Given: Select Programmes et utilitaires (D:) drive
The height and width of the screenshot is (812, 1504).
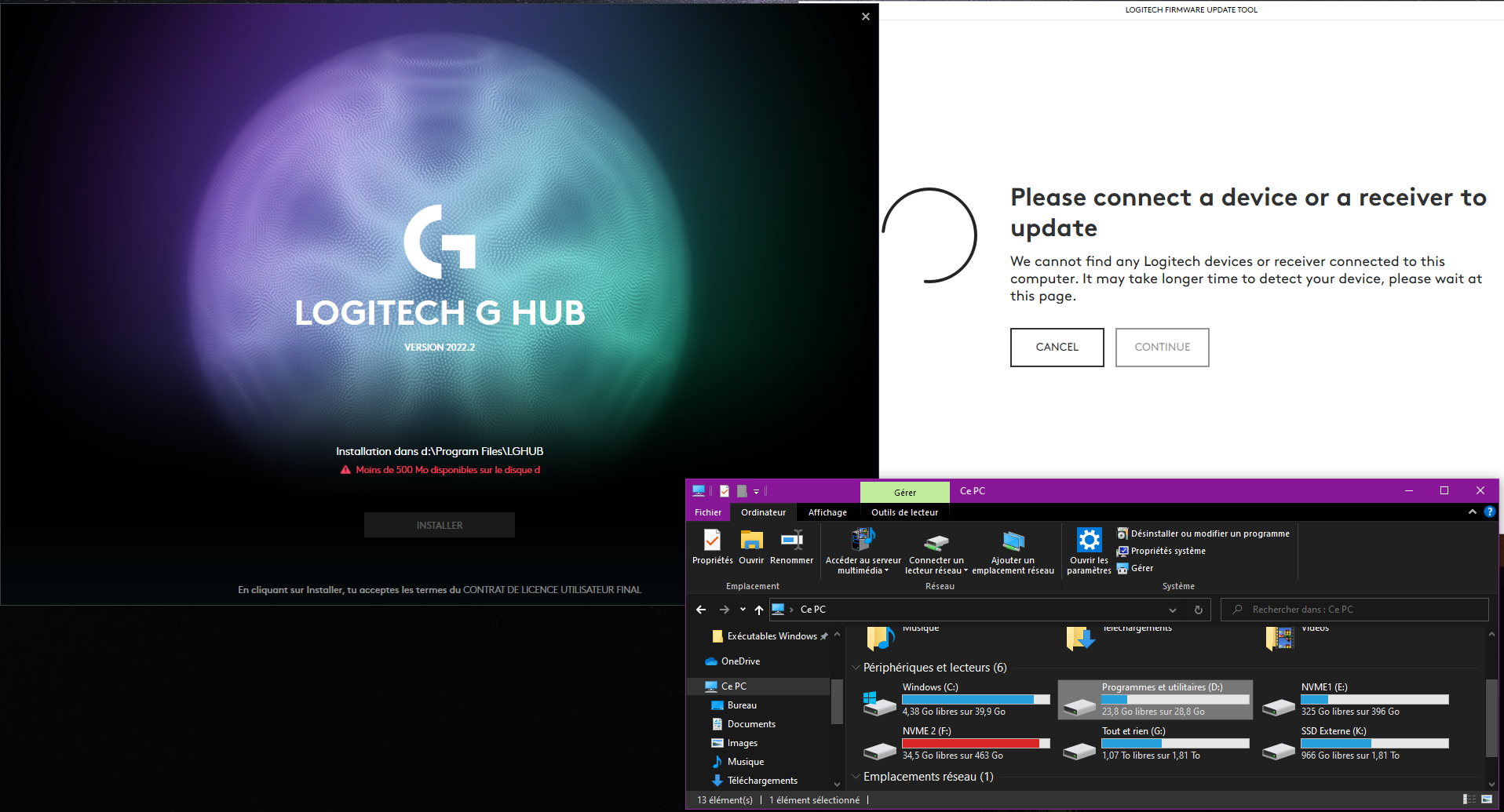Looking at the screenshot, I should click(1155, 700).
